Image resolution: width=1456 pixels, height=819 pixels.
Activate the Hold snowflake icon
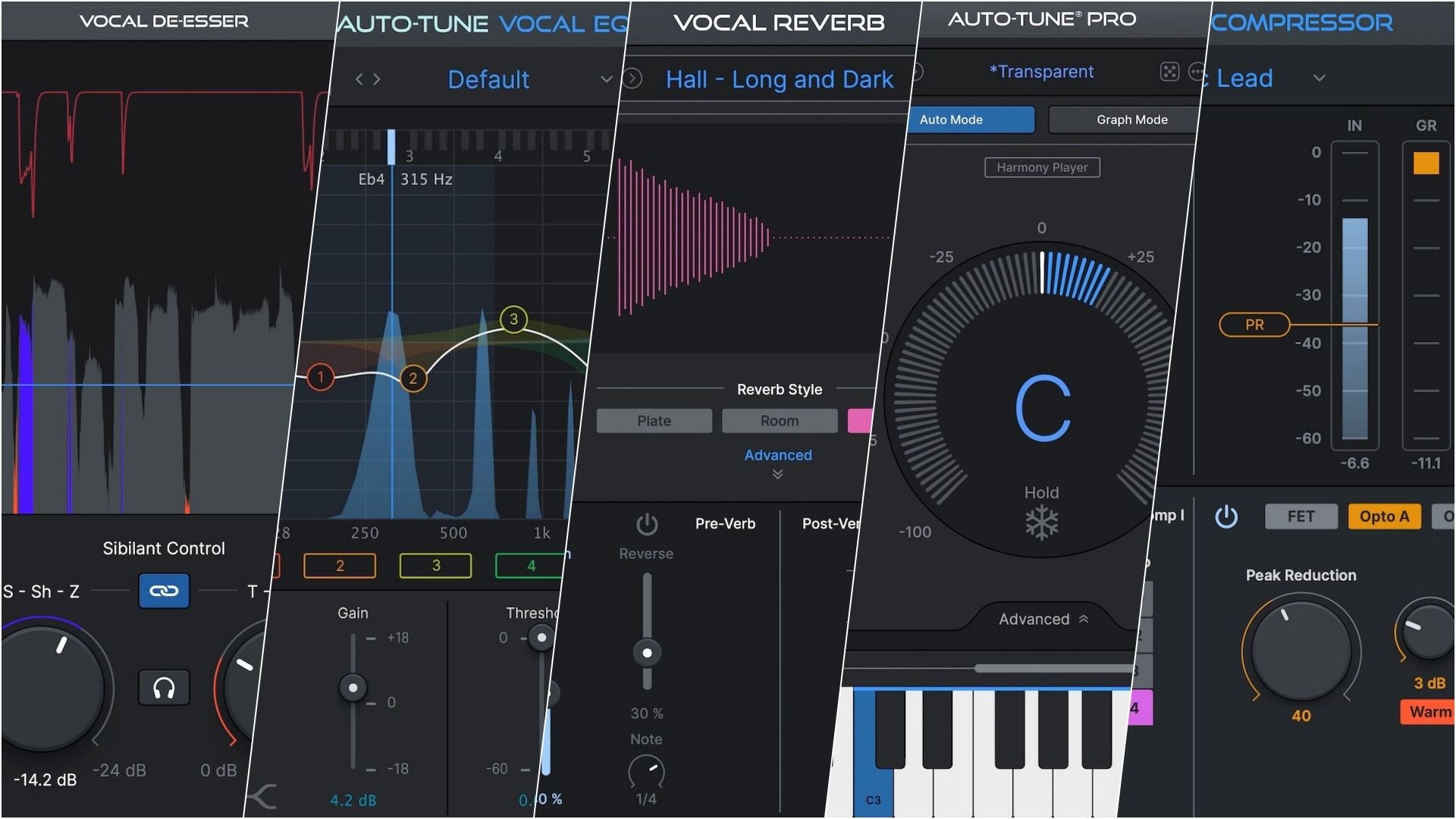pos(1042,522)
